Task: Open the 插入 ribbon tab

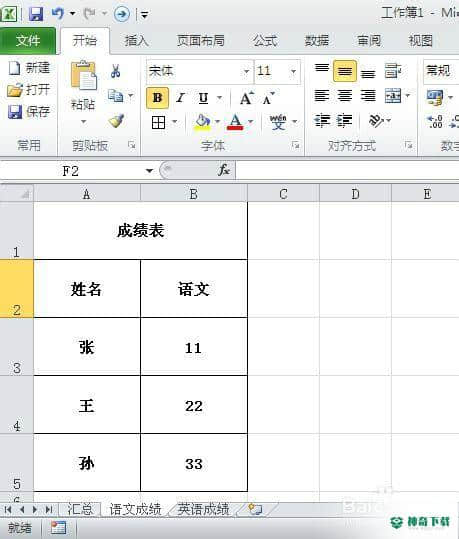Action: [x=136, y=41]
